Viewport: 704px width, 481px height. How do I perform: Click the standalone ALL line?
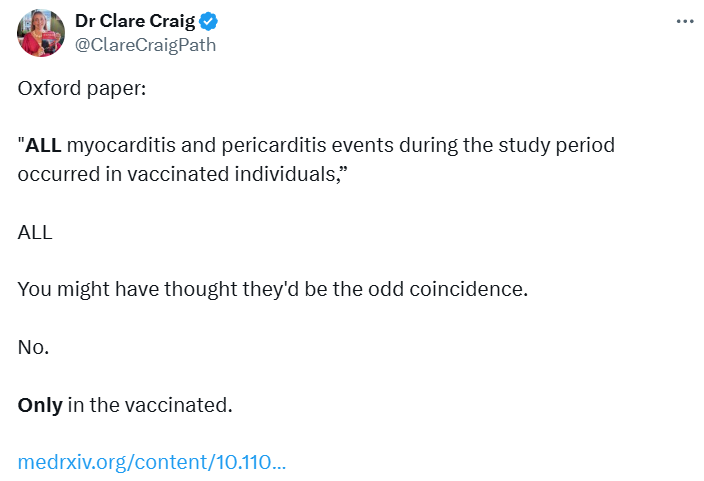[35, 232]
